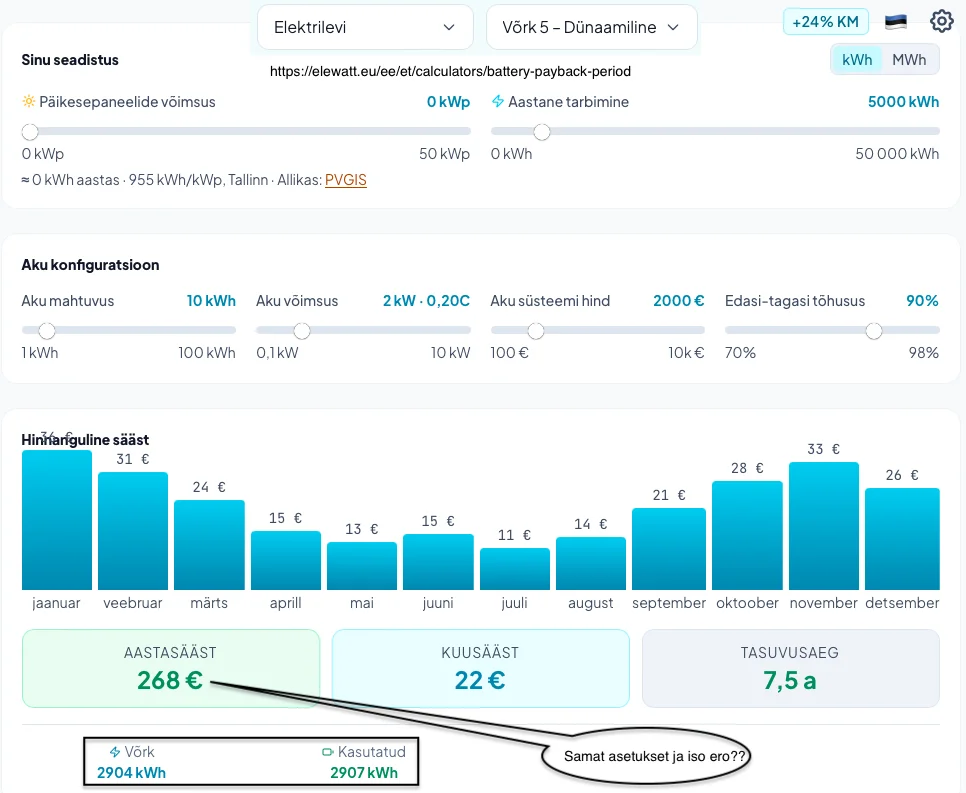The width and height of the screenshot is (966, 793).
Task: Click the oktoober 28 € bar
Action: click(x=747, y=535)
